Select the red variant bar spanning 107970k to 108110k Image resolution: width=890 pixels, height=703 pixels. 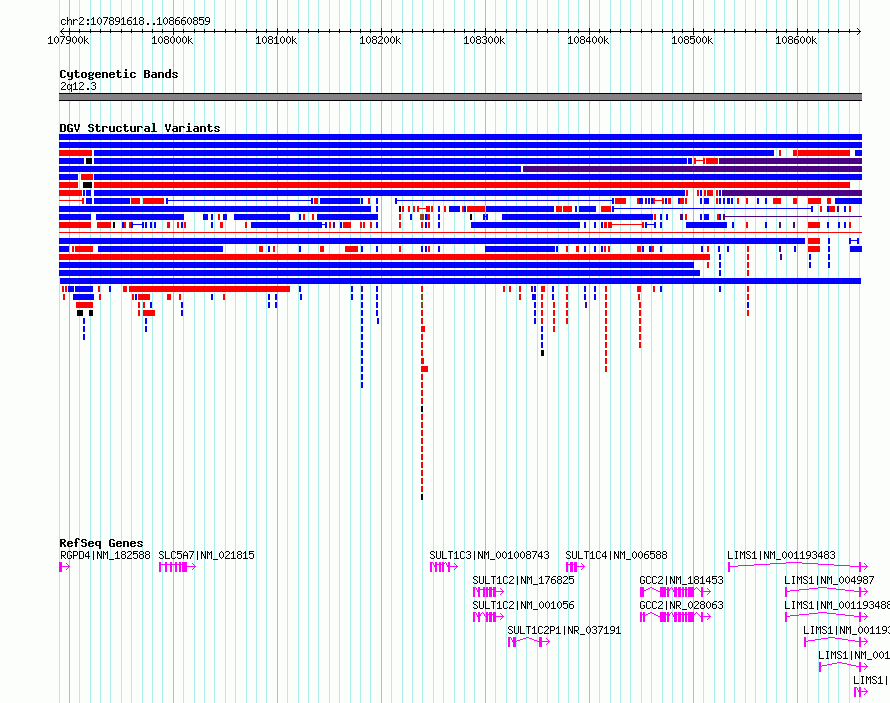[209, 289]
